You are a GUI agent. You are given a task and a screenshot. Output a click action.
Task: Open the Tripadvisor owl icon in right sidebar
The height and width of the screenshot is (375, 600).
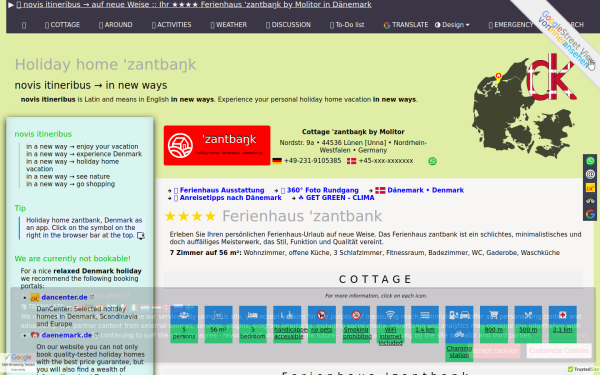(x=590, y=201)
